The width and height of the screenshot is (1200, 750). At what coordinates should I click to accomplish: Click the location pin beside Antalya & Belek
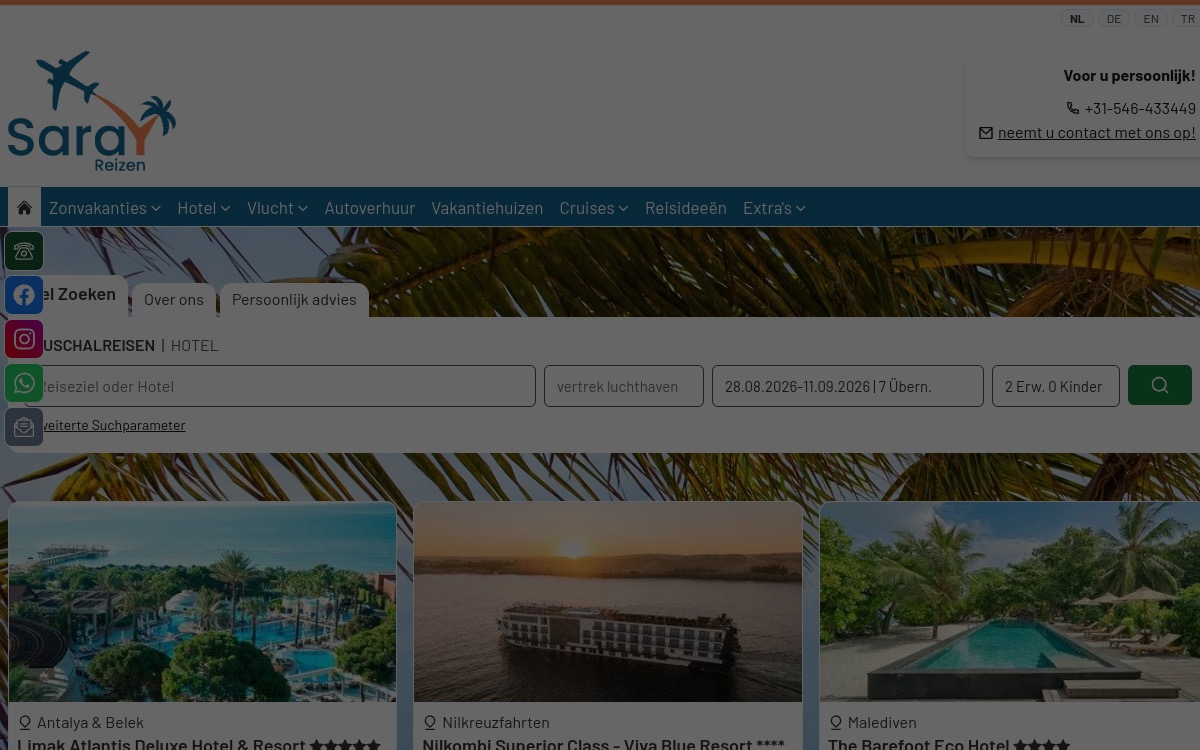pyautogui.click(x=25, y=722)
